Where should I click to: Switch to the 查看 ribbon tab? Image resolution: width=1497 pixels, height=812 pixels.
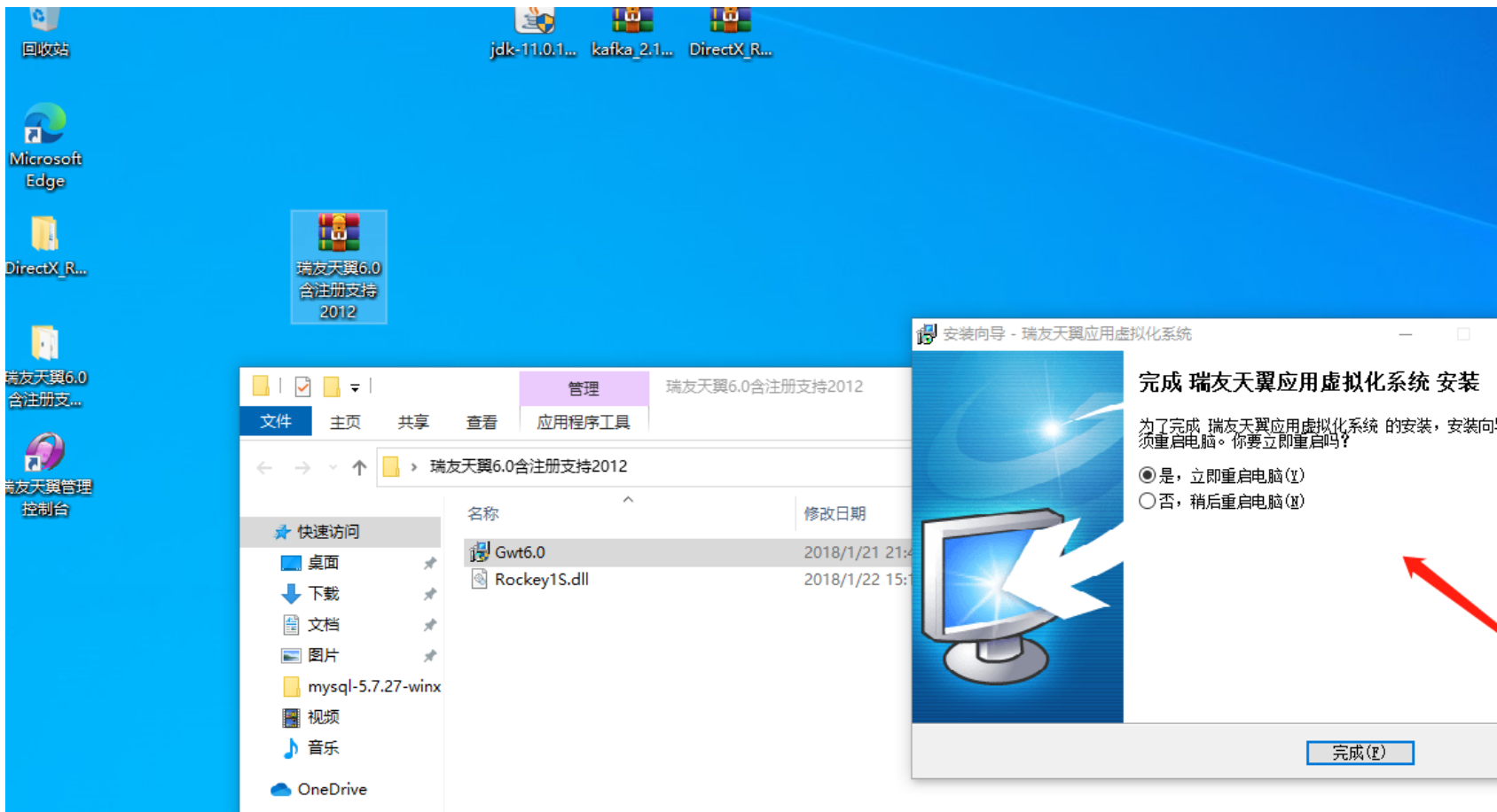482,422
